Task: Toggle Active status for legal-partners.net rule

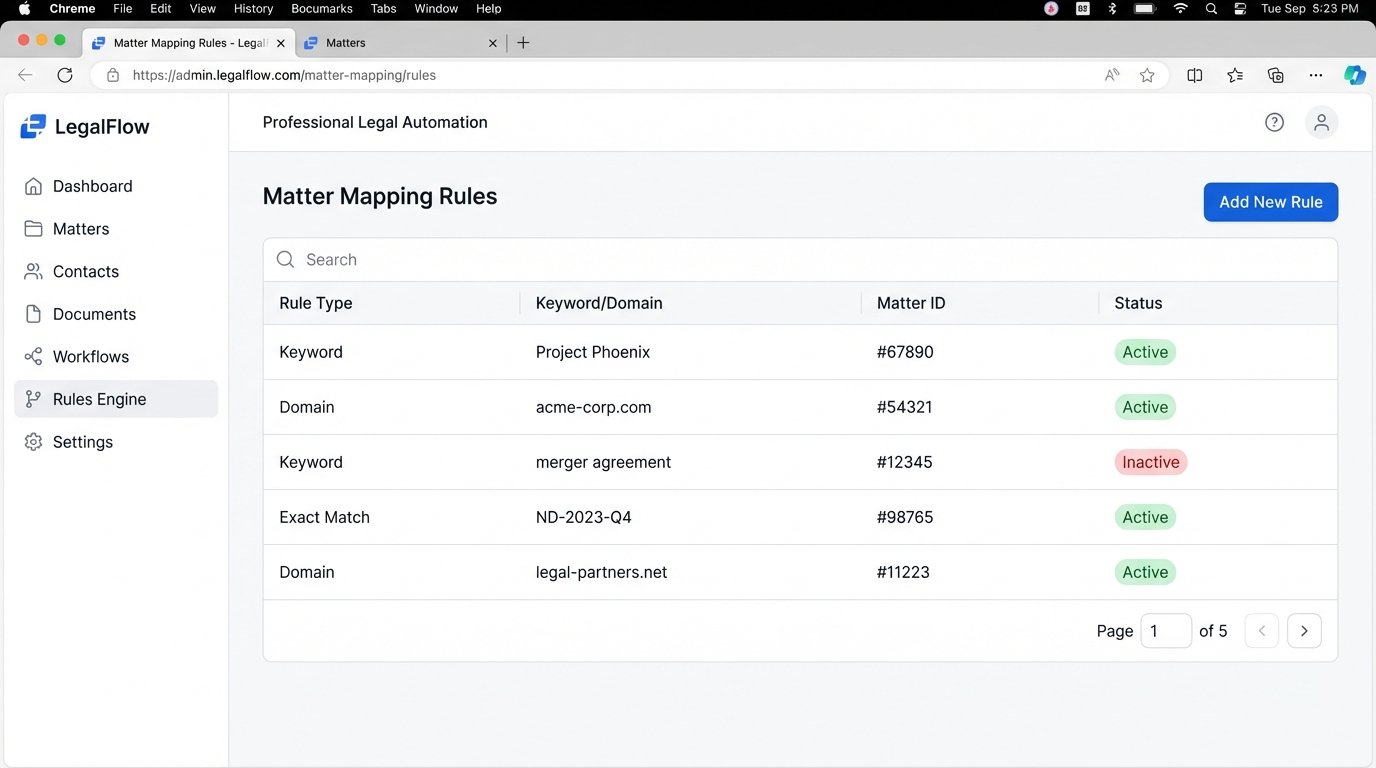Action: pyautogui.click(x=1144, y=572)
